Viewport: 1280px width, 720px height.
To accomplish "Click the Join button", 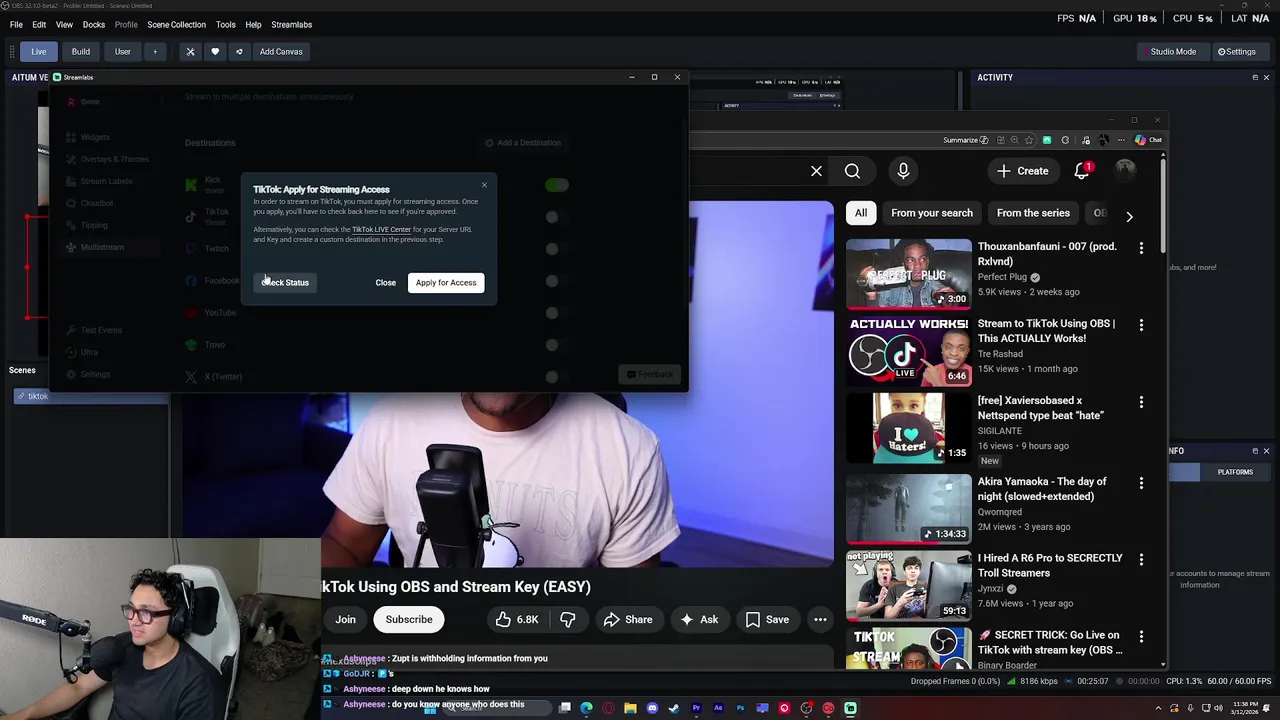I will click(345, 620).
